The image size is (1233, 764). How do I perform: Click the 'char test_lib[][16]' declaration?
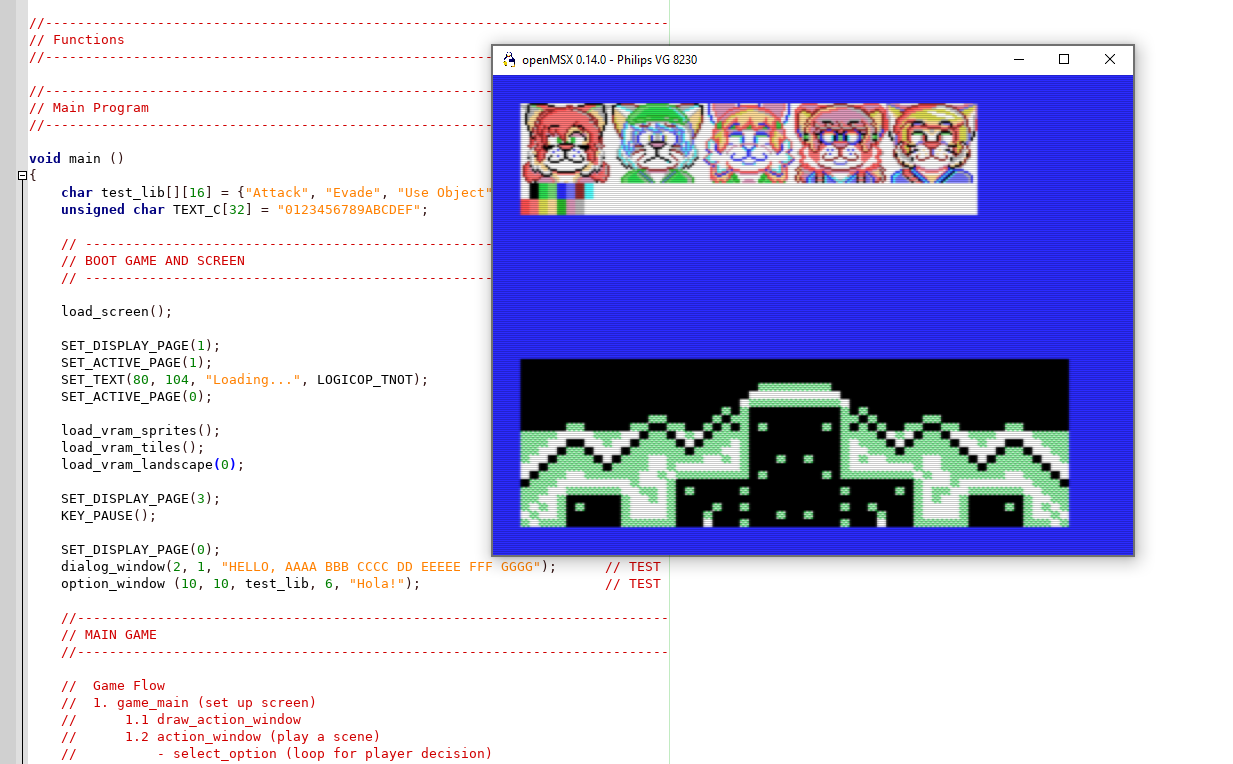pyautogui.click(x=137, y=192)
